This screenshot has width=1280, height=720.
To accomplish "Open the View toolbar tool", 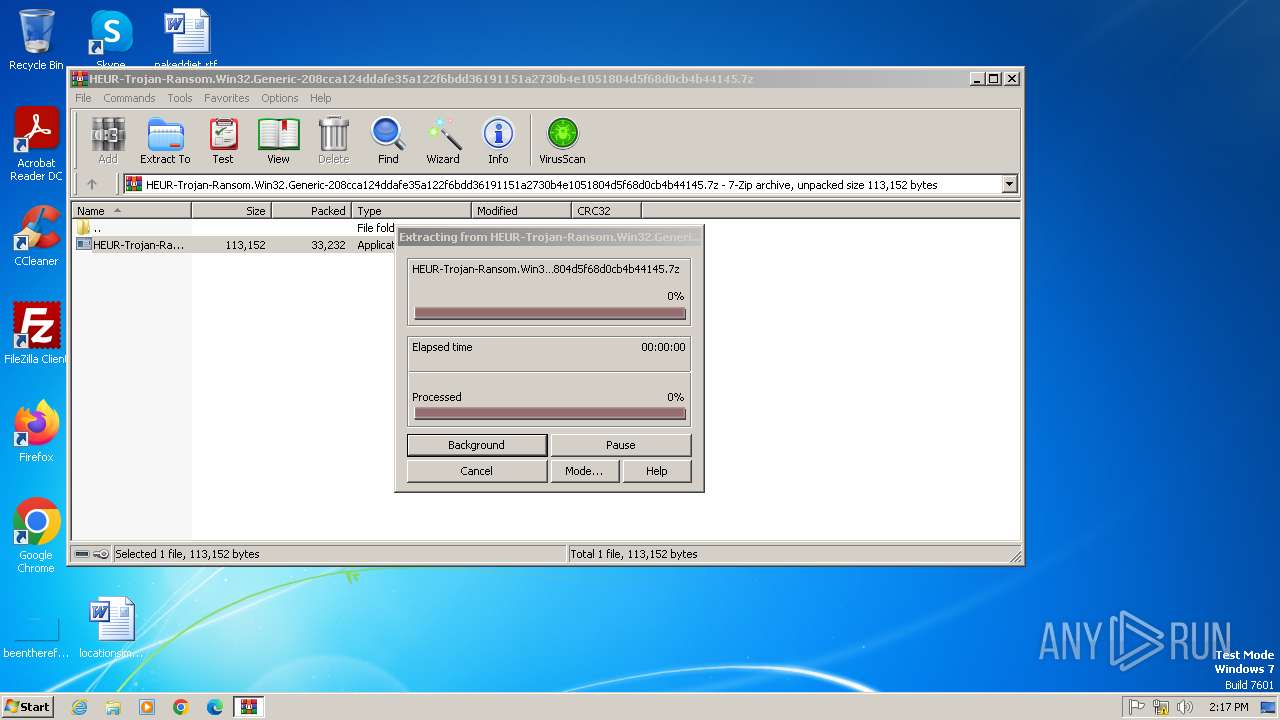I will (278, 140).
